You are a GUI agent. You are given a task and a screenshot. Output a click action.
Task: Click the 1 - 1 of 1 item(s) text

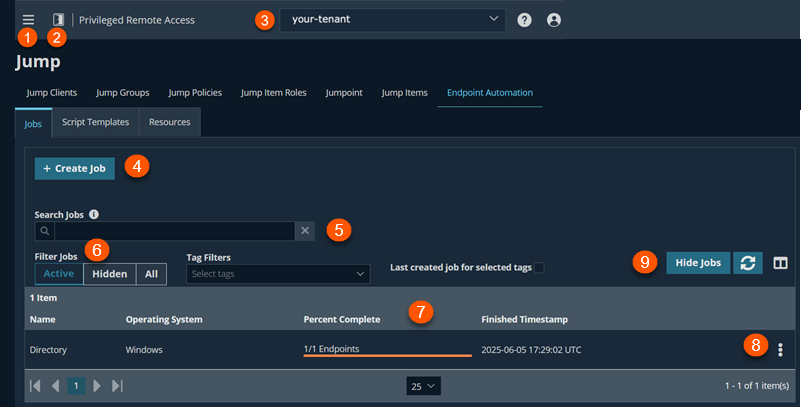coord(757,386)
